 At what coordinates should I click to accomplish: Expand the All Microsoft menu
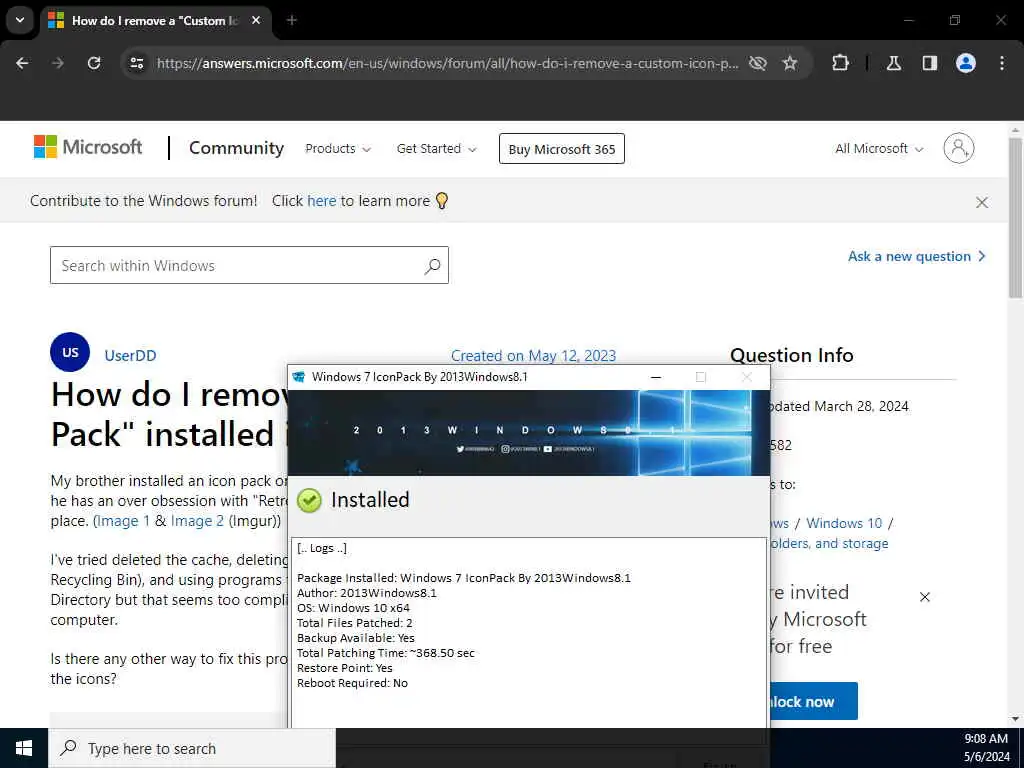coord(879,149)
